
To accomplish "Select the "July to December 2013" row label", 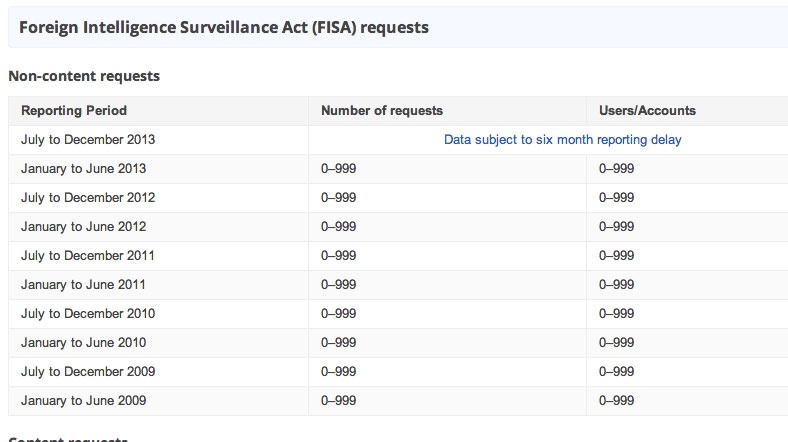I will (88, 140).
